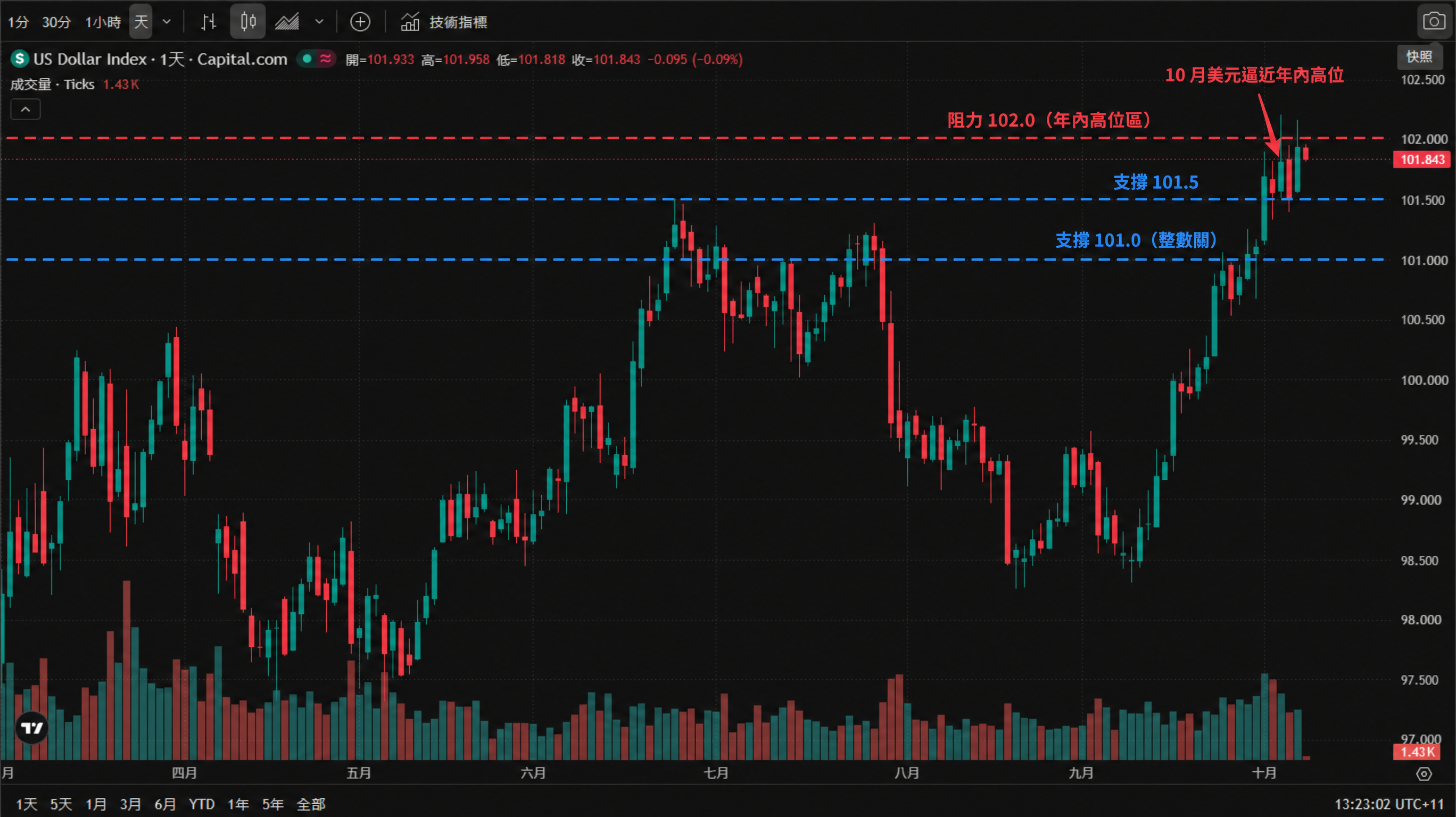Click the 102.000 price axis label
The width and height of the screenshot is (1456, 817).
pyautogui.click(x=1424, y=139)
